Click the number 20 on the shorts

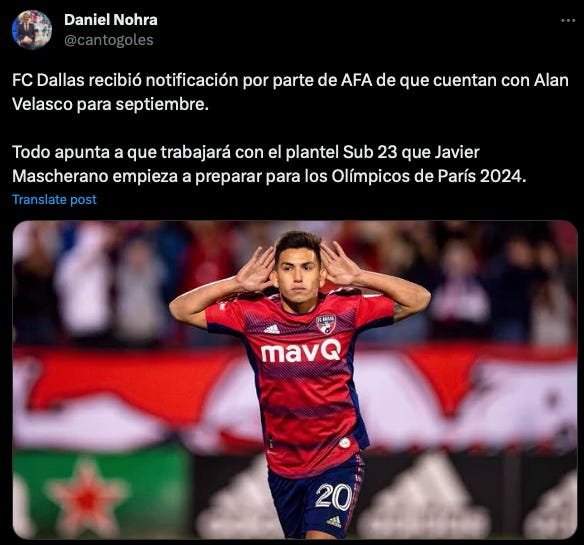tap(333, 496)
